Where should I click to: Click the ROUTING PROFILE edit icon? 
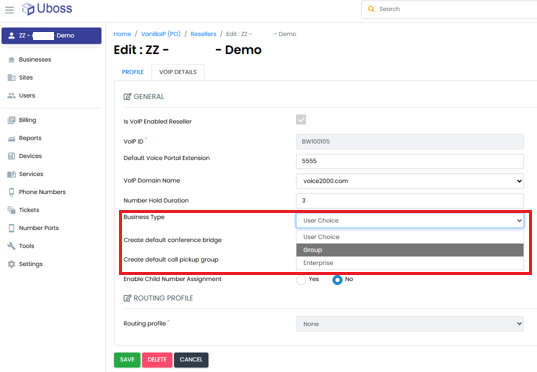point(127,298)
